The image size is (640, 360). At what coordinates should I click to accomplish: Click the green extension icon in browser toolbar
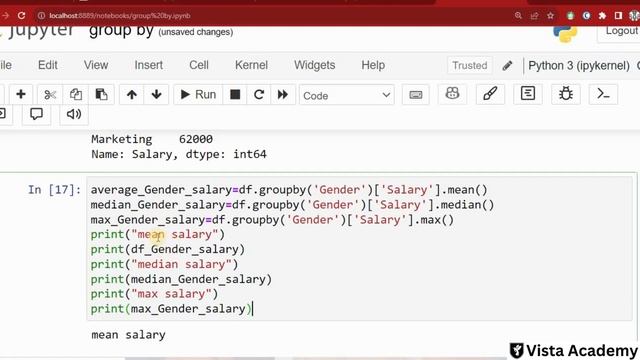pos(570,16)
